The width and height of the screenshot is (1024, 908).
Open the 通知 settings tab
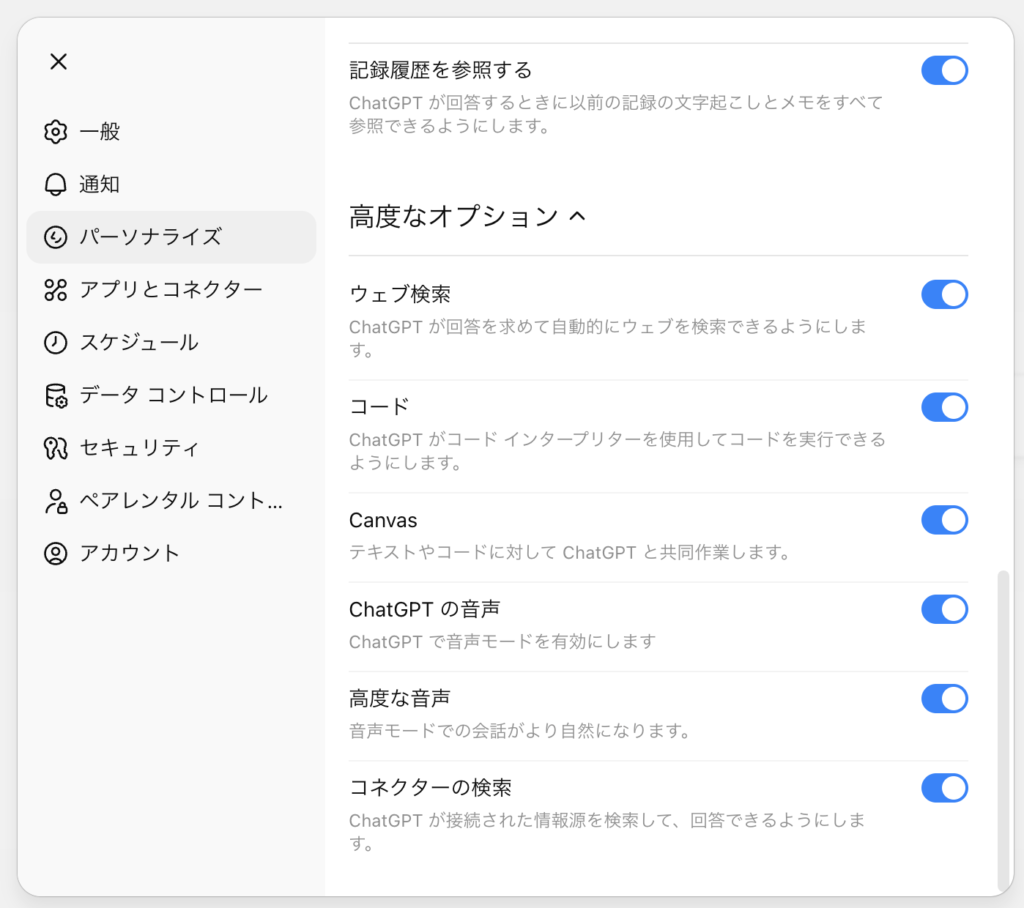pyautogui.click(x=100, y=185)
